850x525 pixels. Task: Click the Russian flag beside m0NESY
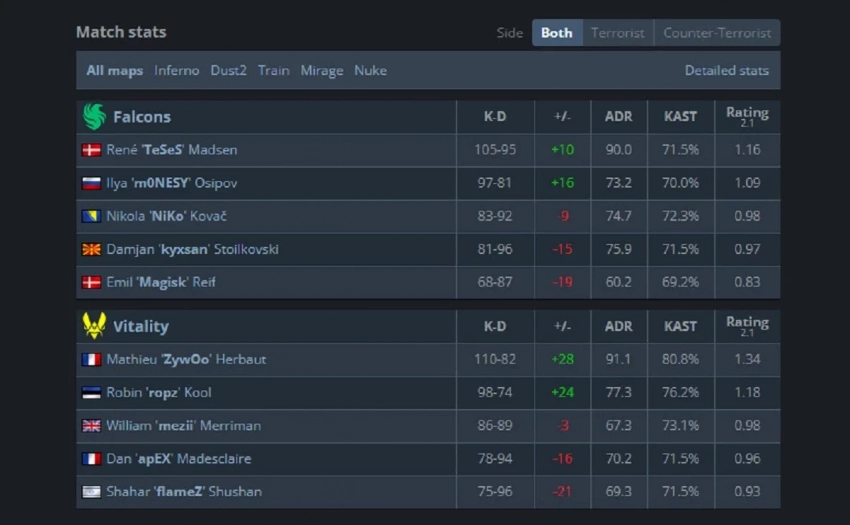[x=92, y=183]
